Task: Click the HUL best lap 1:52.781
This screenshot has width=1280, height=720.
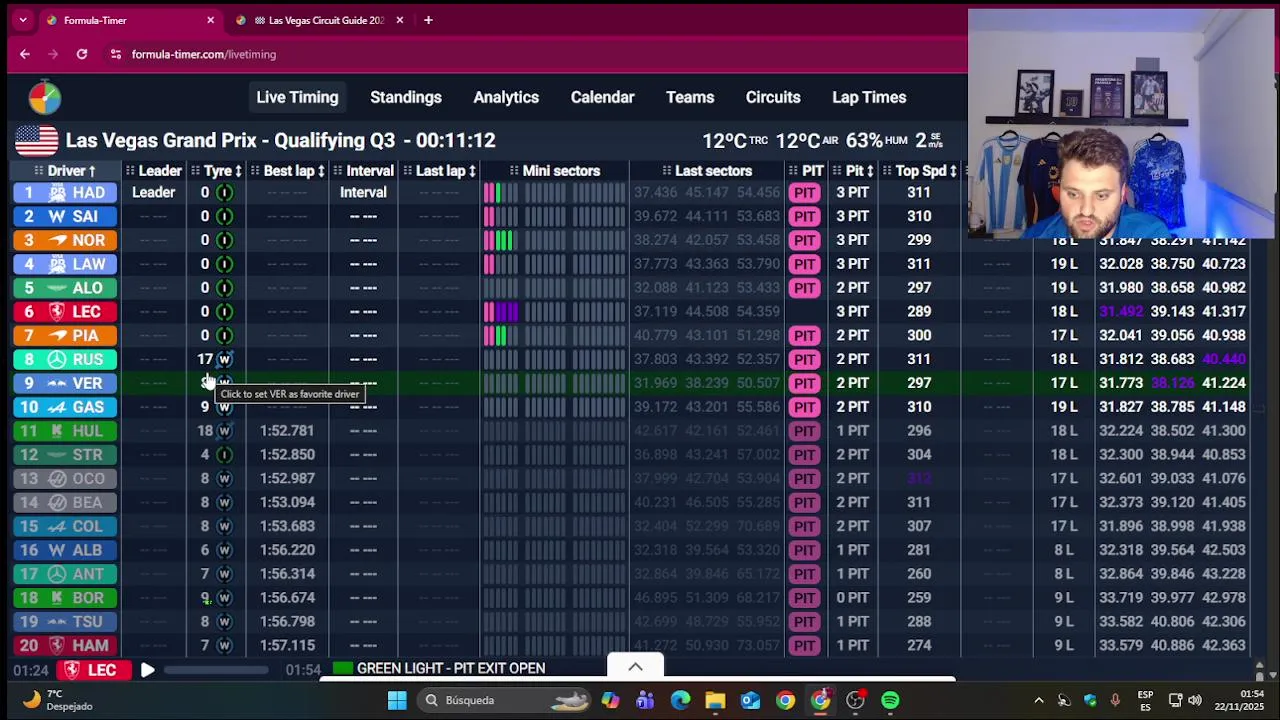Action: tap(287, 431)
